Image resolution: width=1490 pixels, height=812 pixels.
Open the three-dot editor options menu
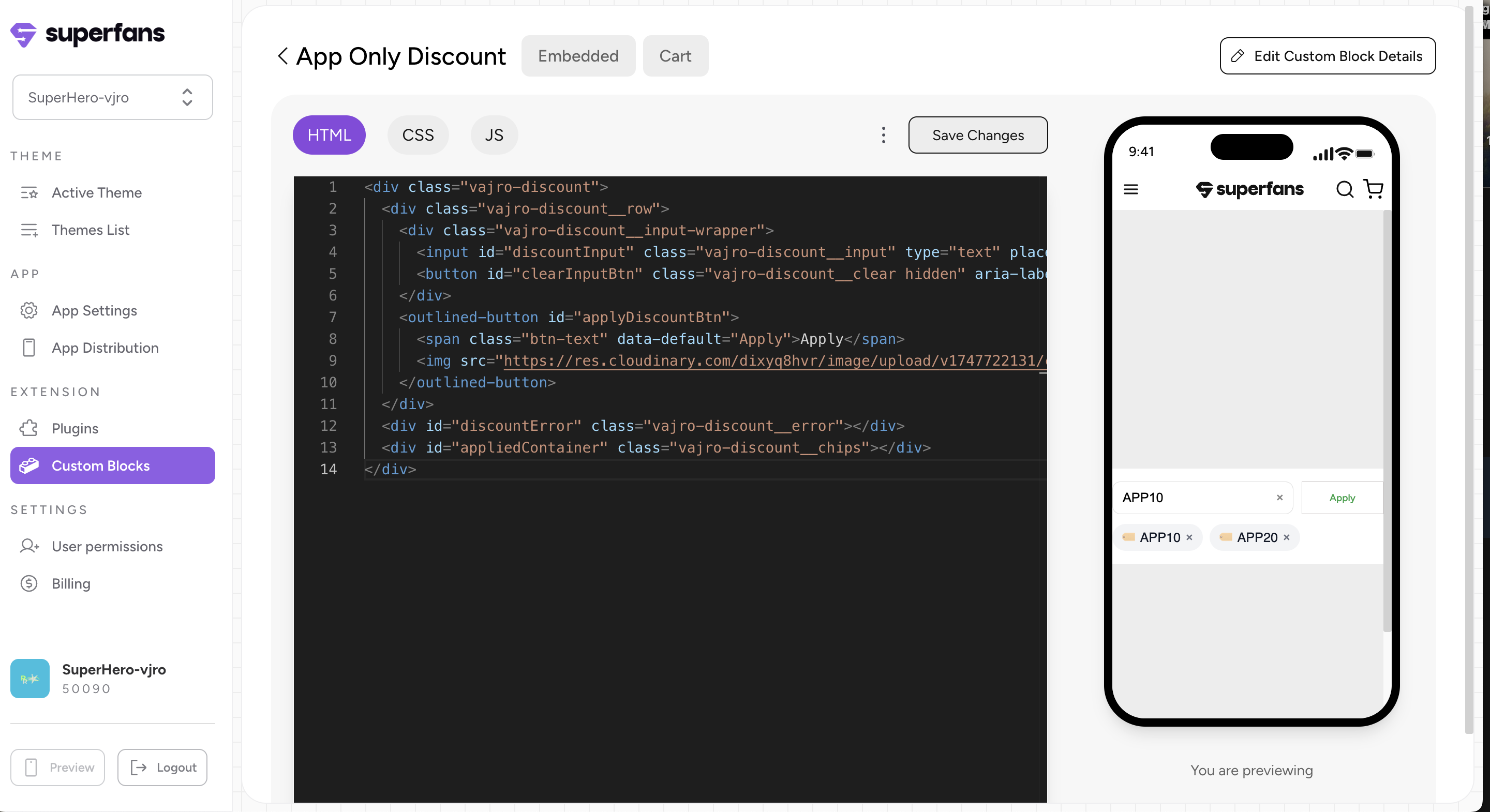coord(883,135)
